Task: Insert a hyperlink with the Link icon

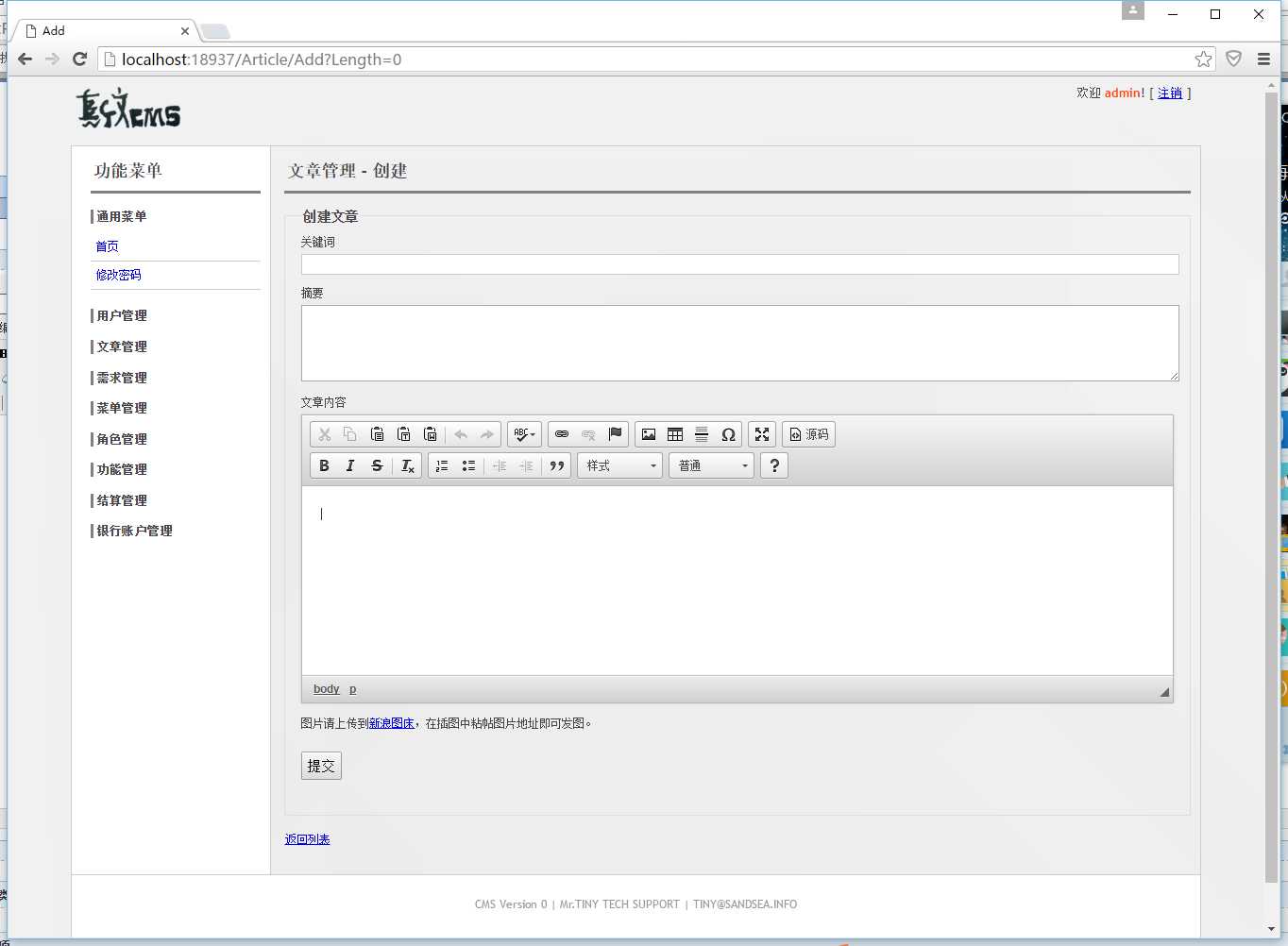Action: coord(562,434)
